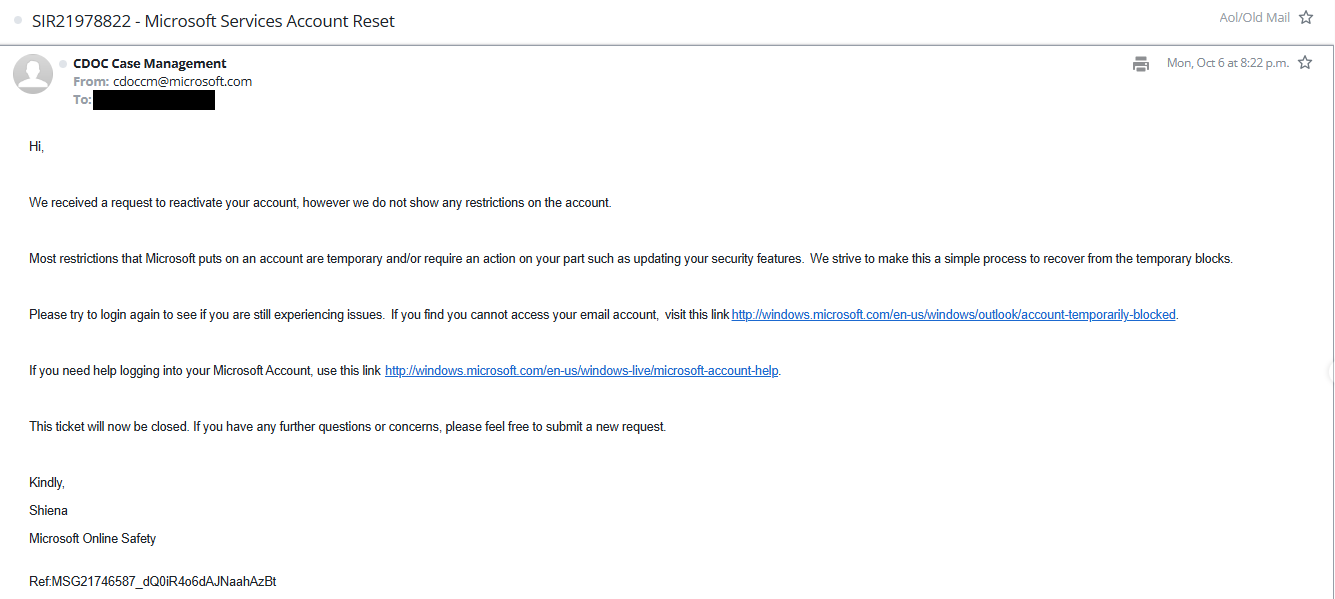Click the 'Hi,' greeting line
The image size is (1335, 599).
tap(37, 147)
